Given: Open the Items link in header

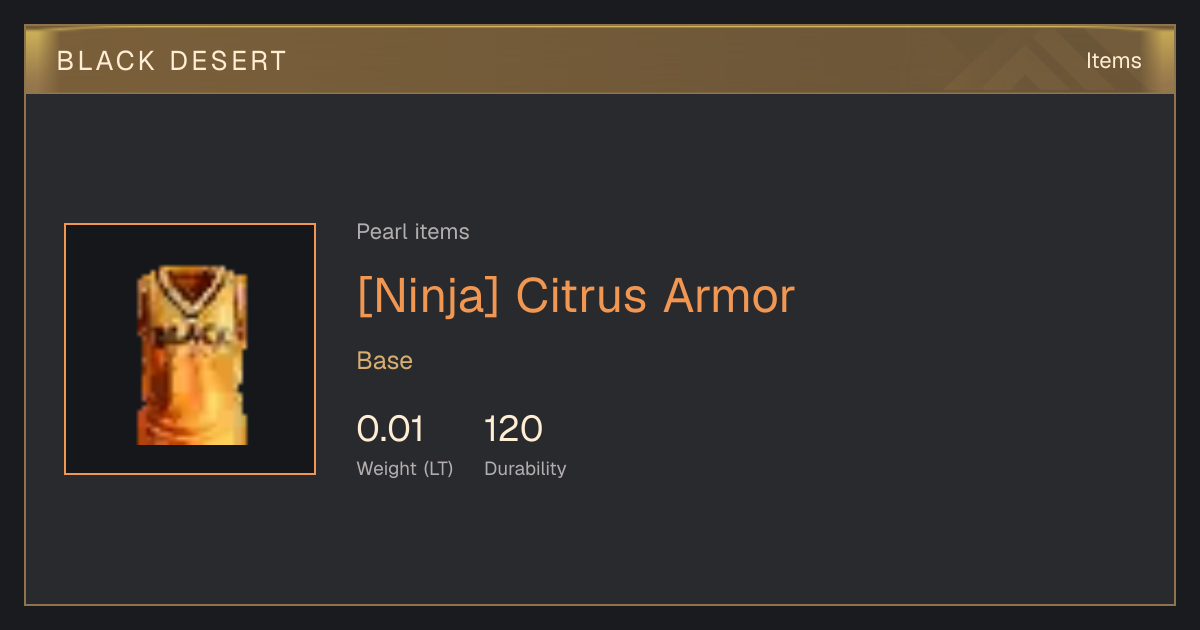Looking at the screenshot, I should coord(1113,61).
